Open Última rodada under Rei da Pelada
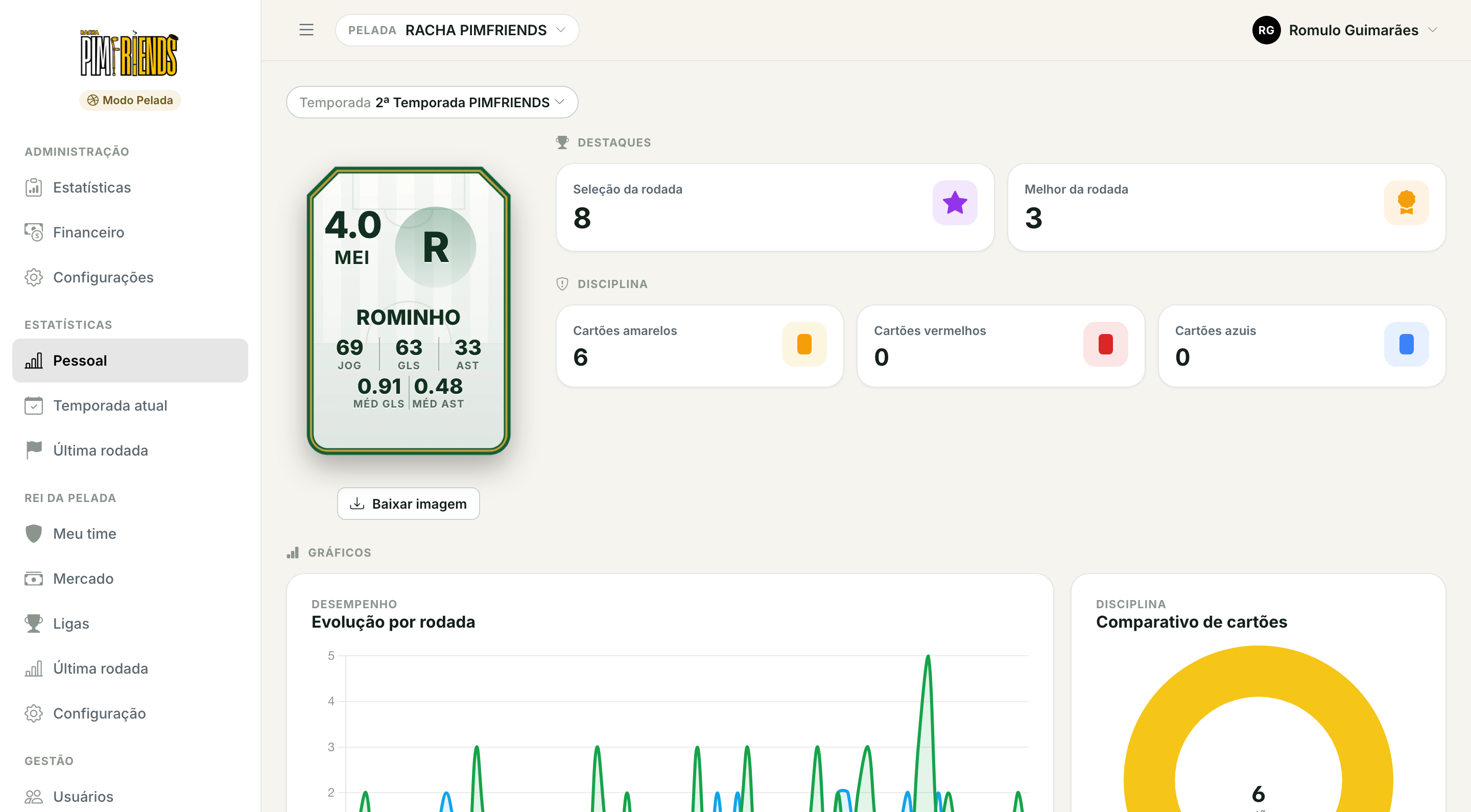 click(130, 668)
